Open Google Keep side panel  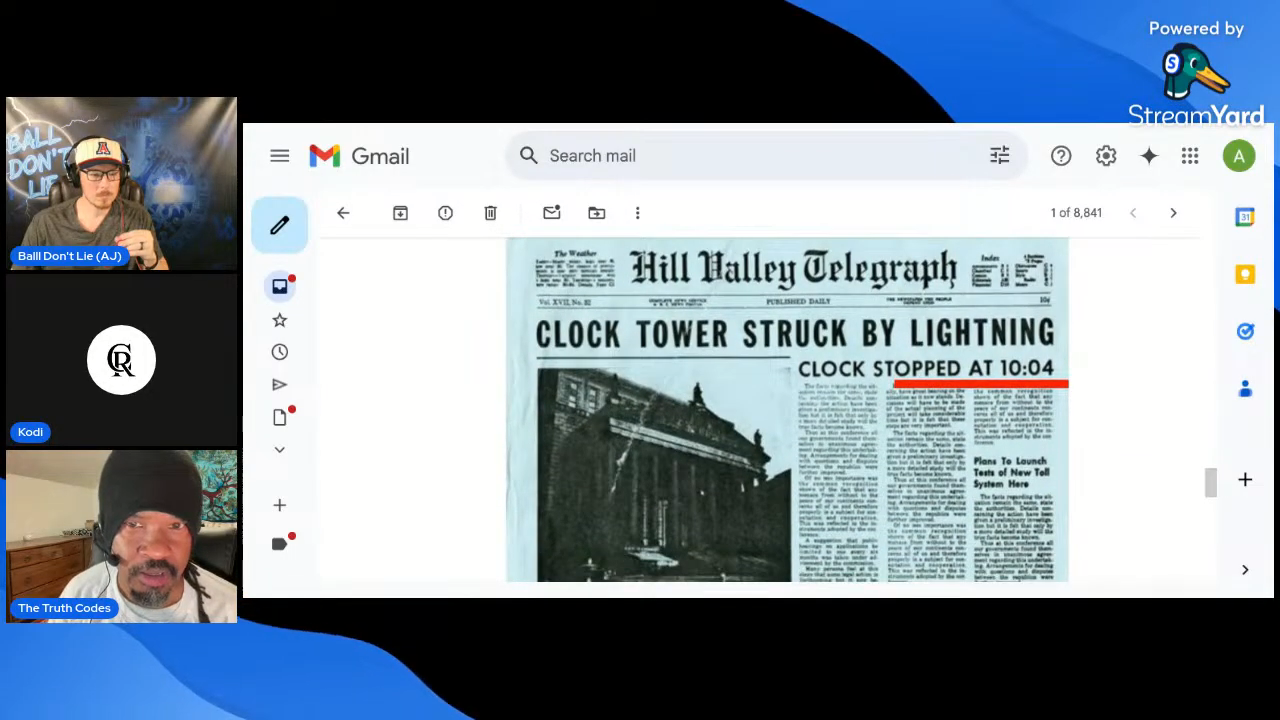[x=1245, y=274]
